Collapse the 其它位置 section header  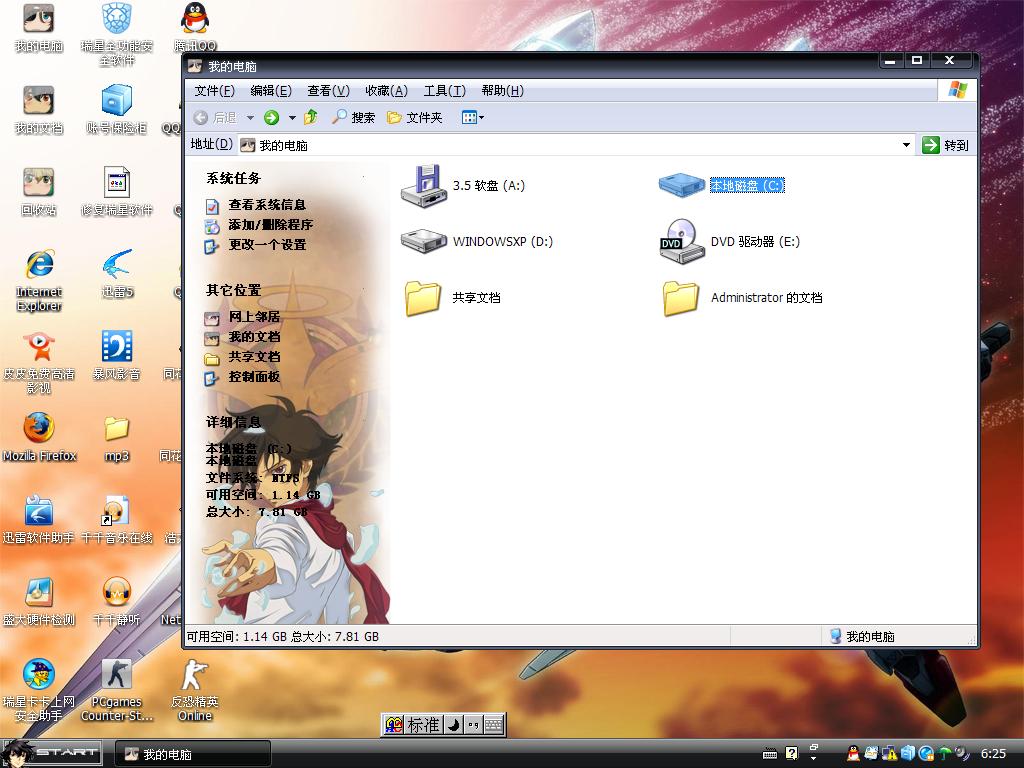pos(233,290)
